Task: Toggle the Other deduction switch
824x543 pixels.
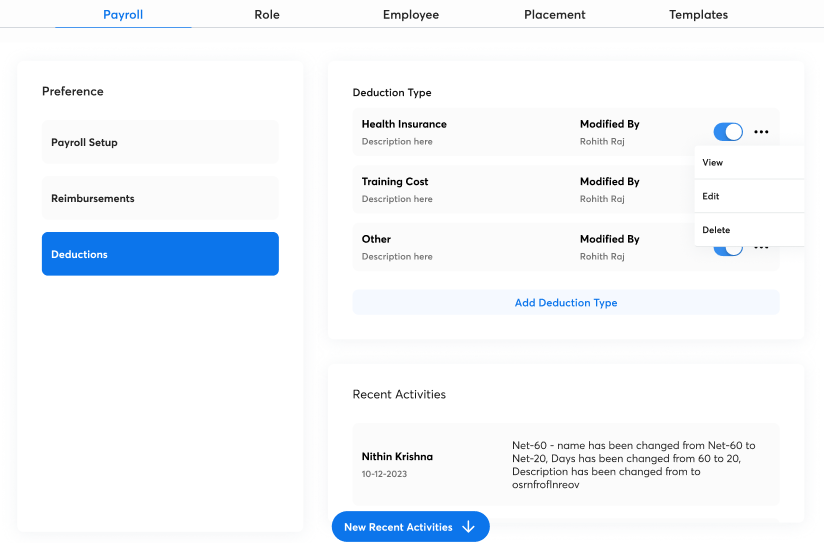Action: pyautogui.click(x=728, y=249)
